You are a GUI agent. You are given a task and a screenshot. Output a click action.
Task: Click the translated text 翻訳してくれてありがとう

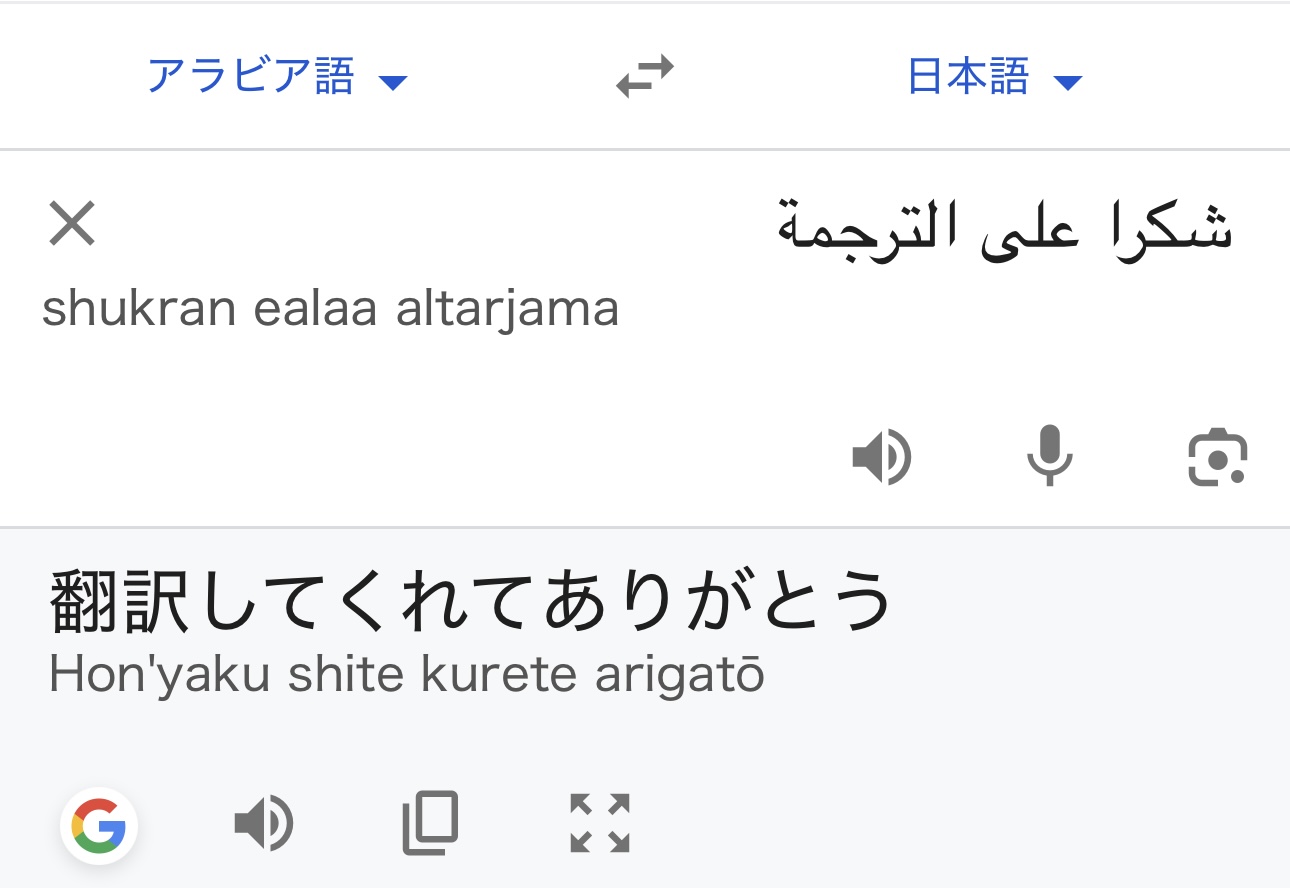click(x=470, y=602)
